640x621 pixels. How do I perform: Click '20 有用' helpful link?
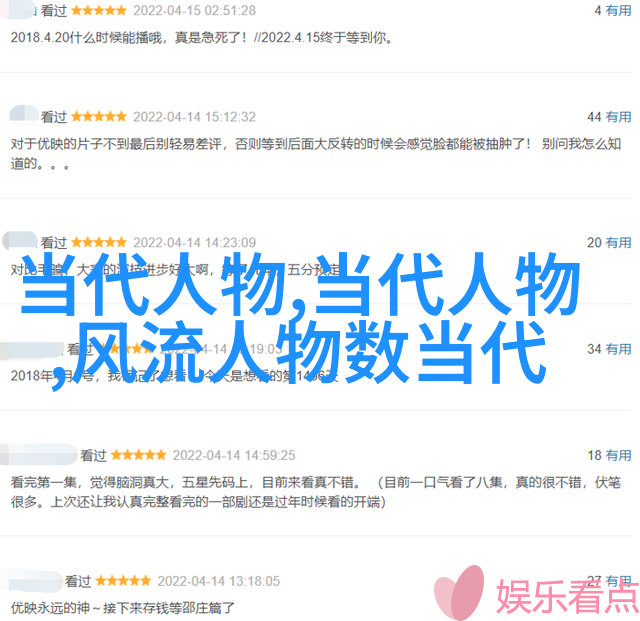pos(609,243)
